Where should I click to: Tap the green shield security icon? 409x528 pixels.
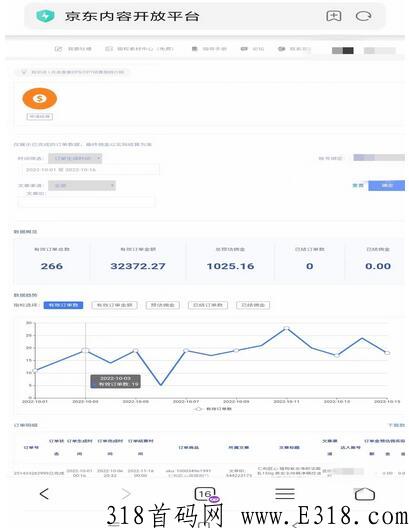tap(45, 16)
